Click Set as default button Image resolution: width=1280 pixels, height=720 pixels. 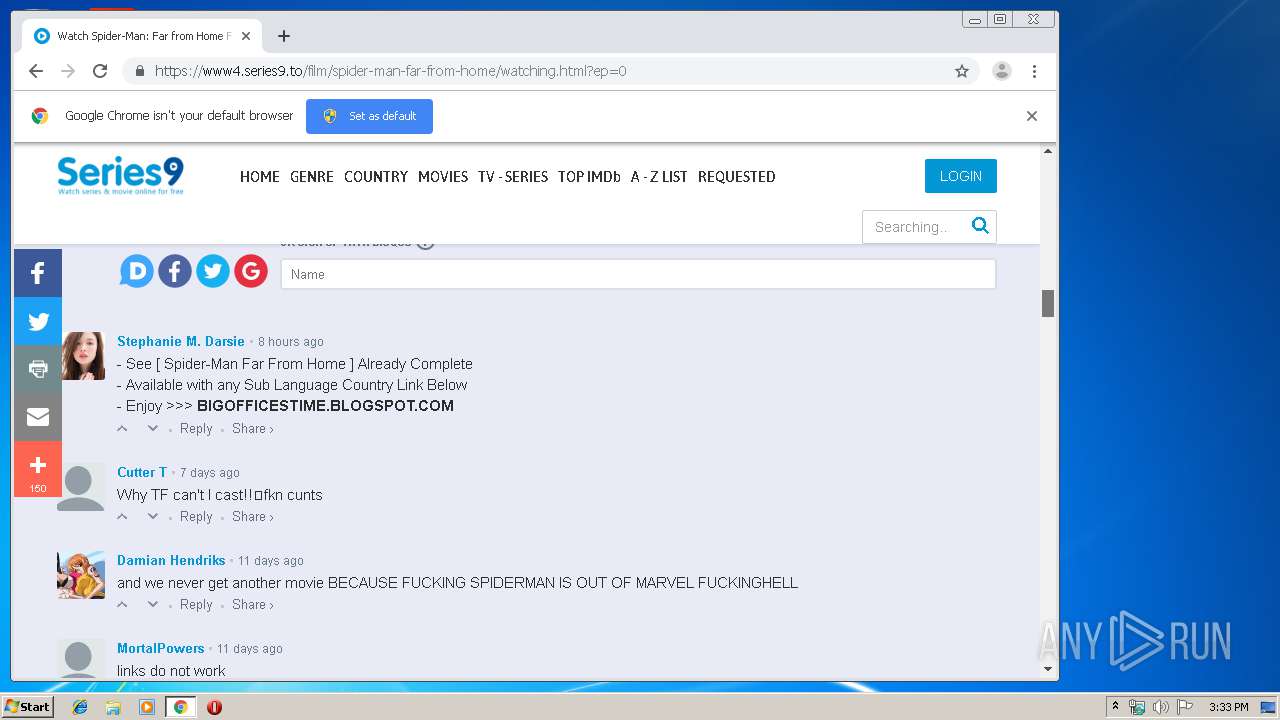click(x=369, y=116)
